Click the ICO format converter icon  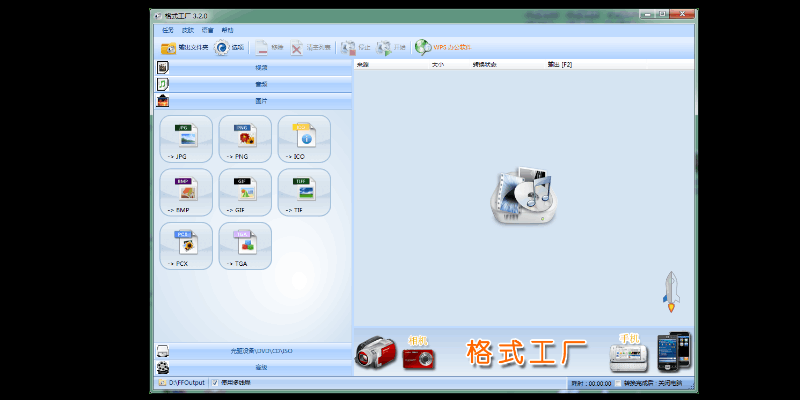tap(304, 138)
